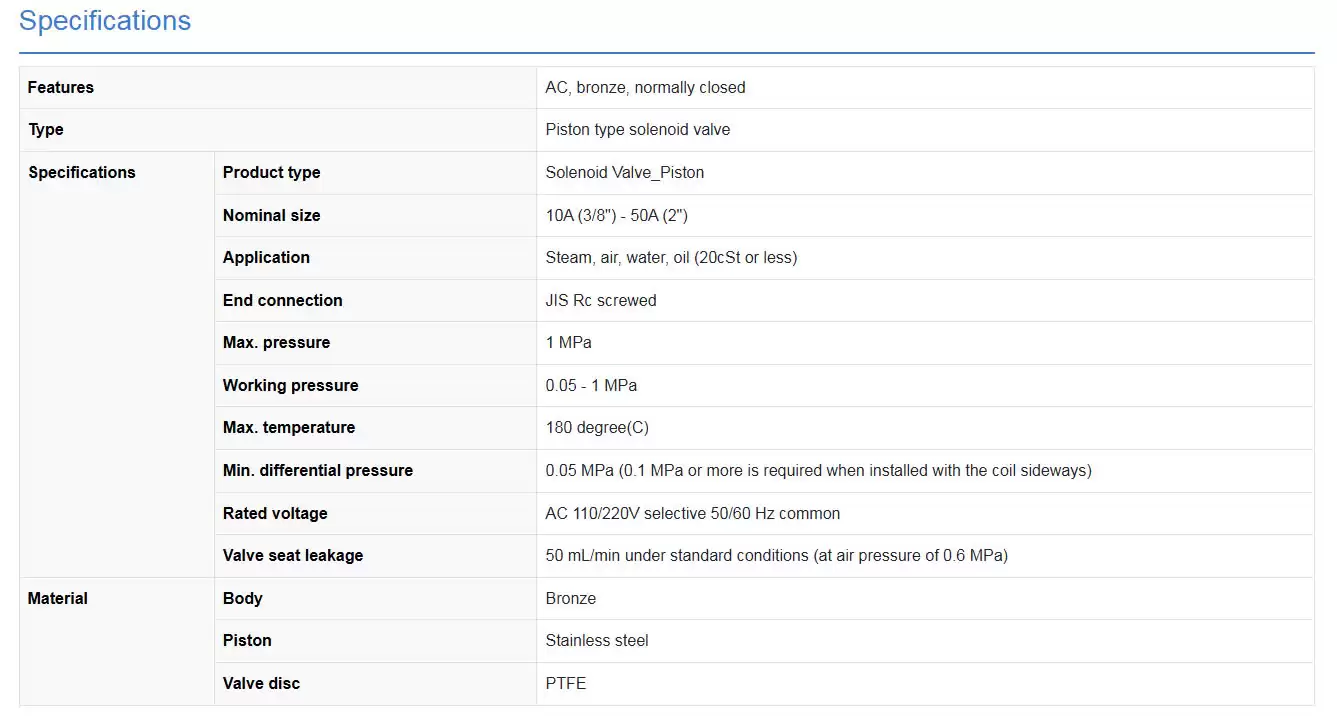Click the '10A (3/8") - 50A (2")' value
The width and height of the screenshot is (1337, 723).
[616, 215]
